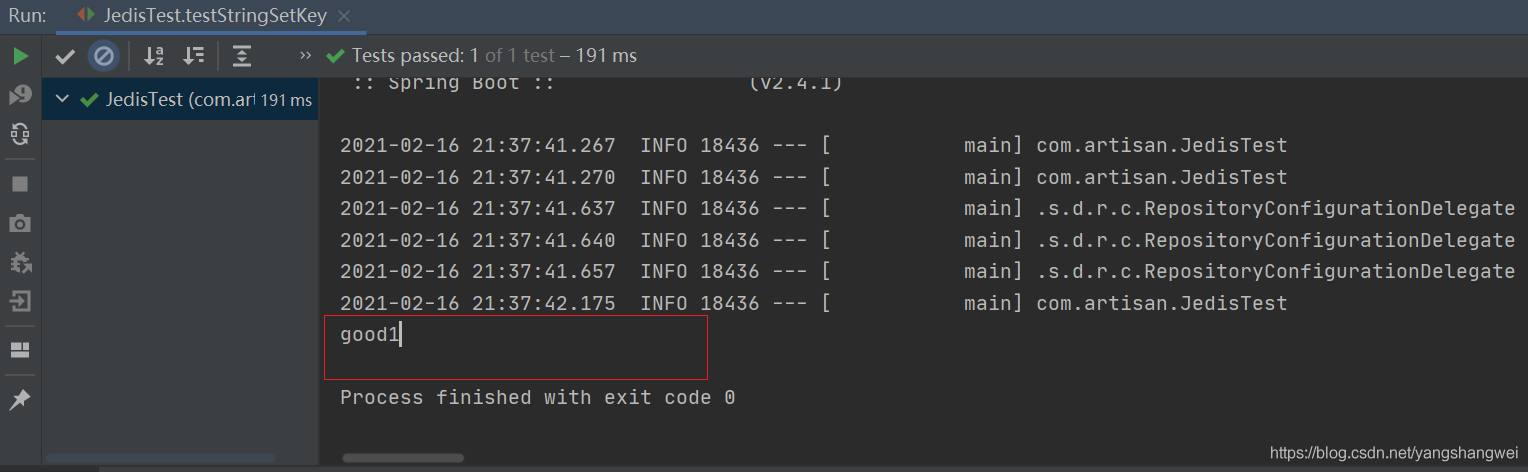Click the bug attach debugger icon

20,262
